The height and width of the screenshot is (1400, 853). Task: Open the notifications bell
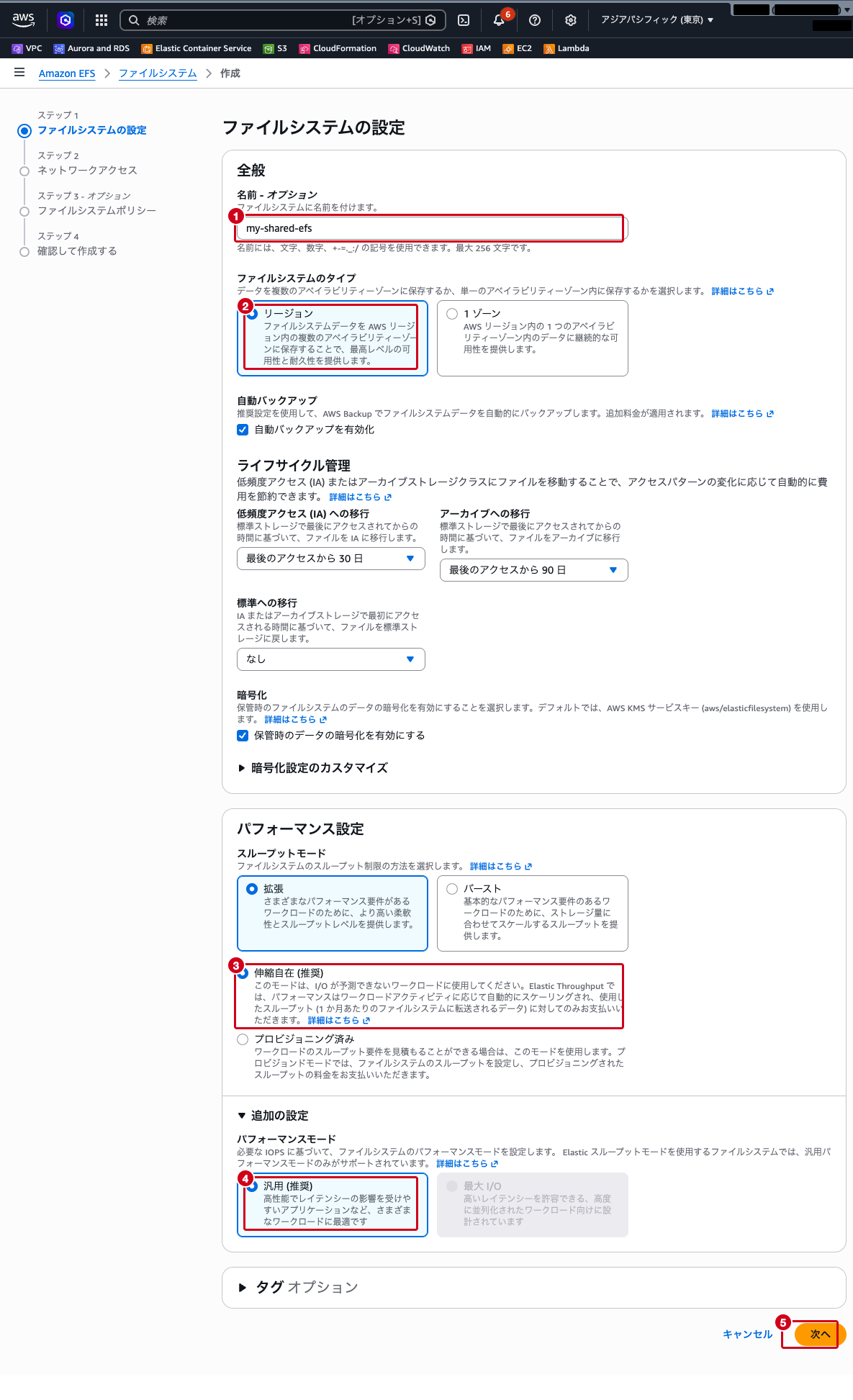point(499,20)
